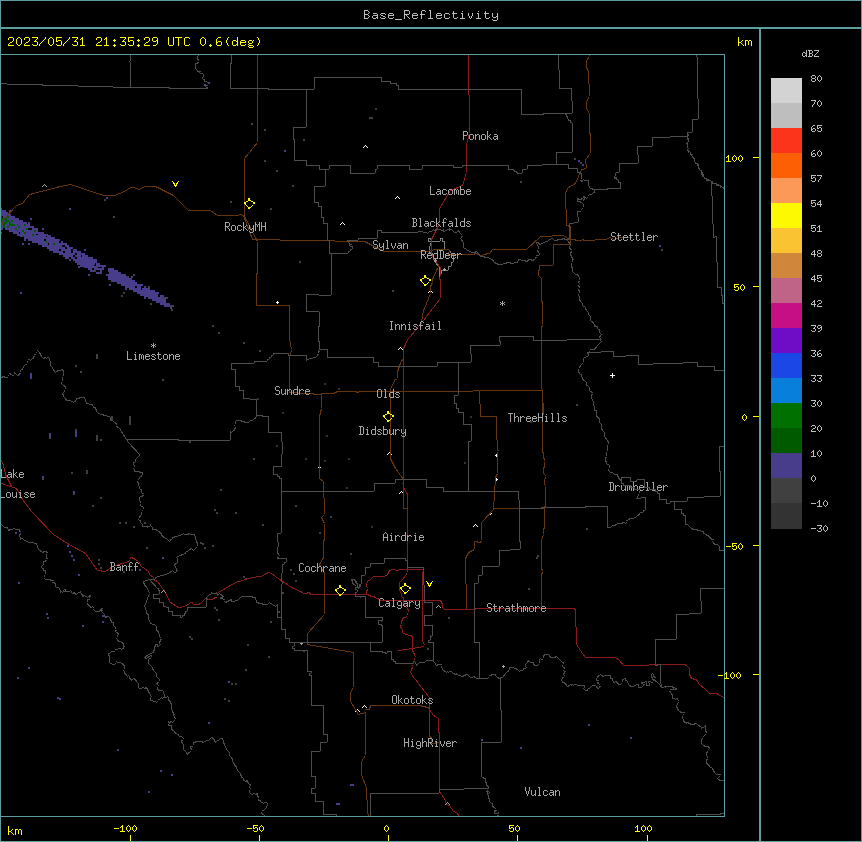The height and width of the screenshot is (842, 862).
Task: Click the HighRiver label
Action: click(430, 743)
